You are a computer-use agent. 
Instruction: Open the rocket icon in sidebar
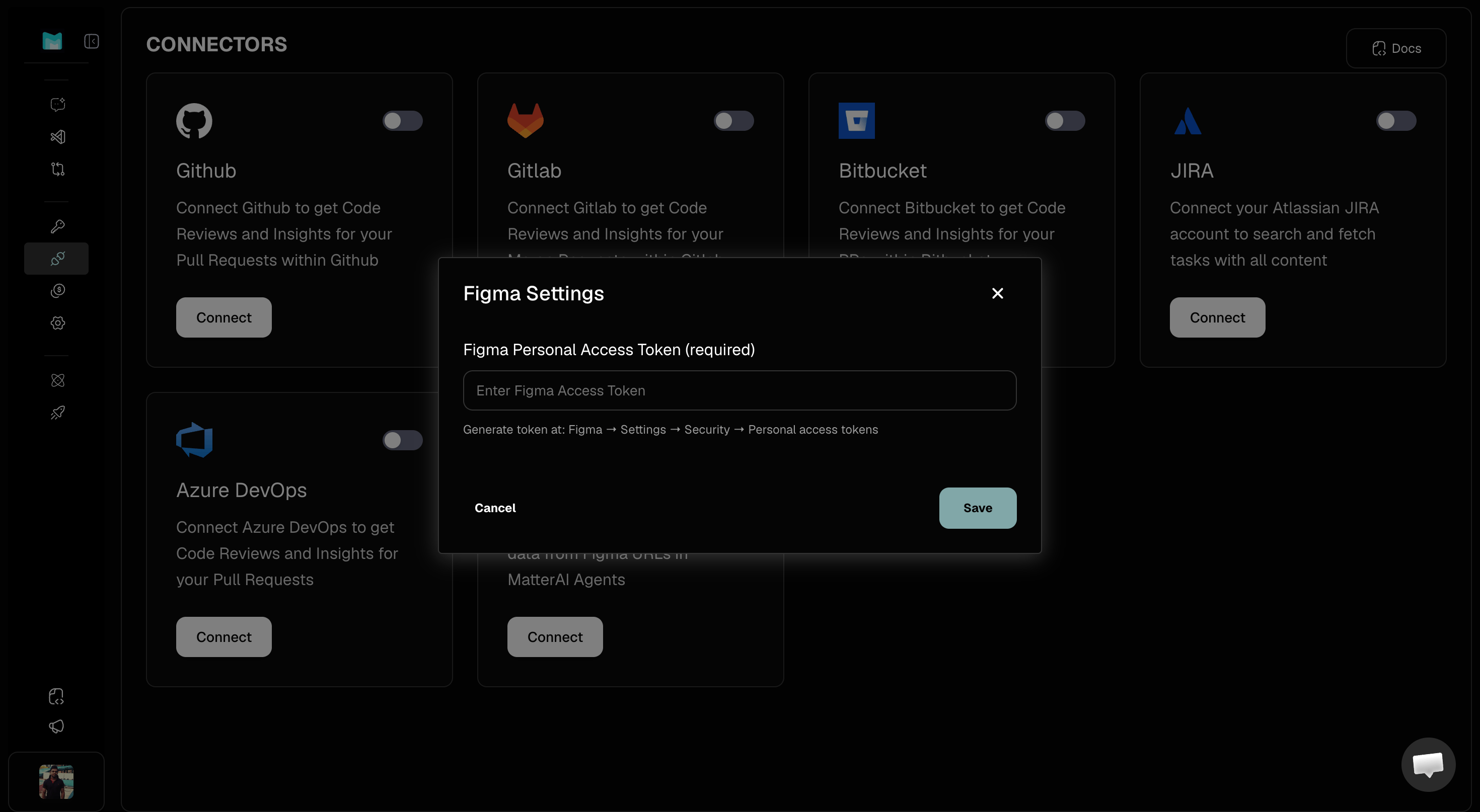point(57,413)
